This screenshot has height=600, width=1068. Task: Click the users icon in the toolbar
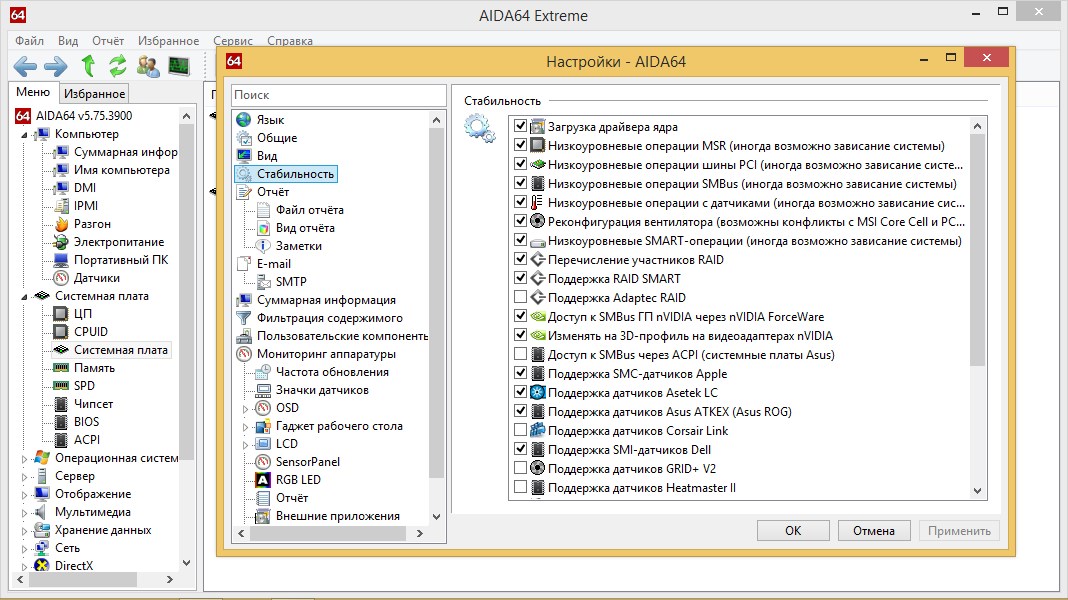[148, 67]
